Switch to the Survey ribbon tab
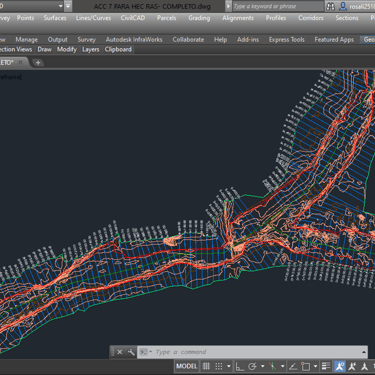This screenshot has width=375, height=375. click(87, 40)
